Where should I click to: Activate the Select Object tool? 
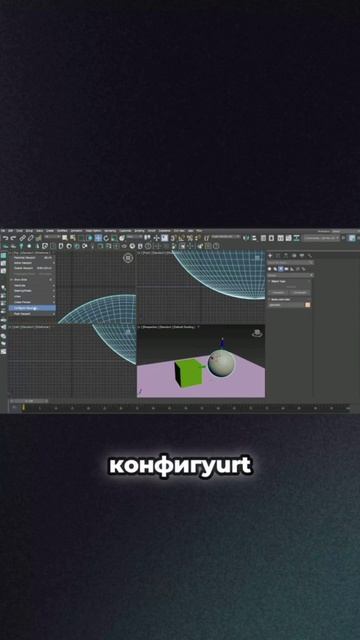tap(65, 238)
